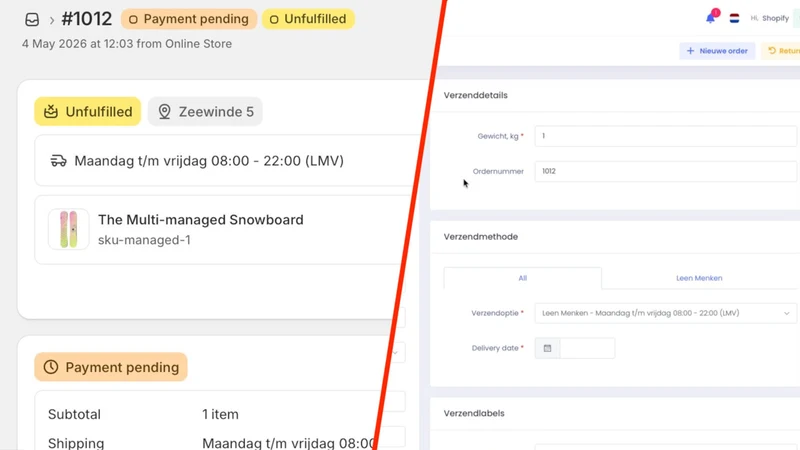
Task: Select the All shipping method tab
Action: tap(522, 278)
